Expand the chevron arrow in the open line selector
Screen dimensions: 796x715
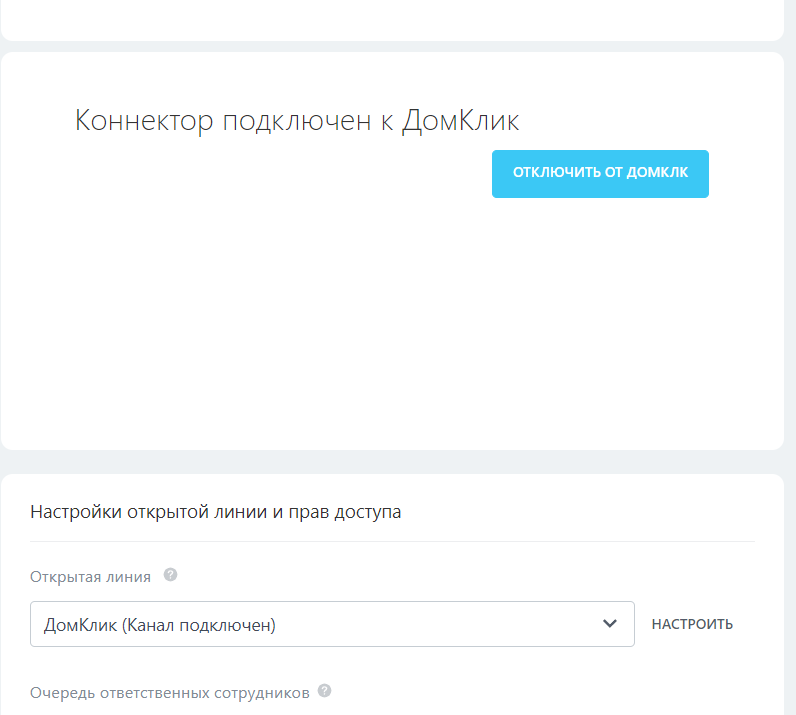(x=610, y=624)
